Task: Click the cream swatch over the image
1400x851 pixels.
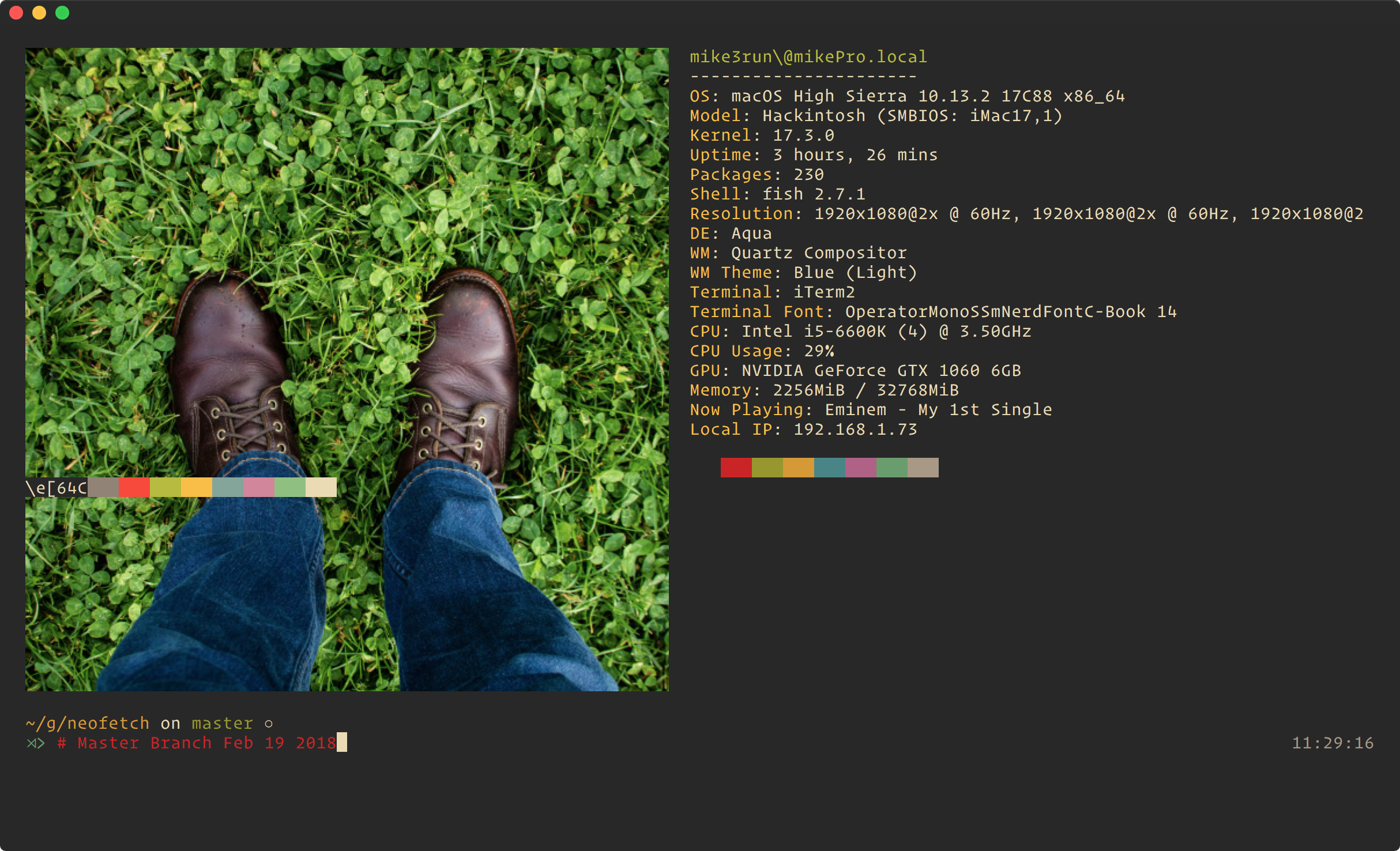Action: click(321, 487)
